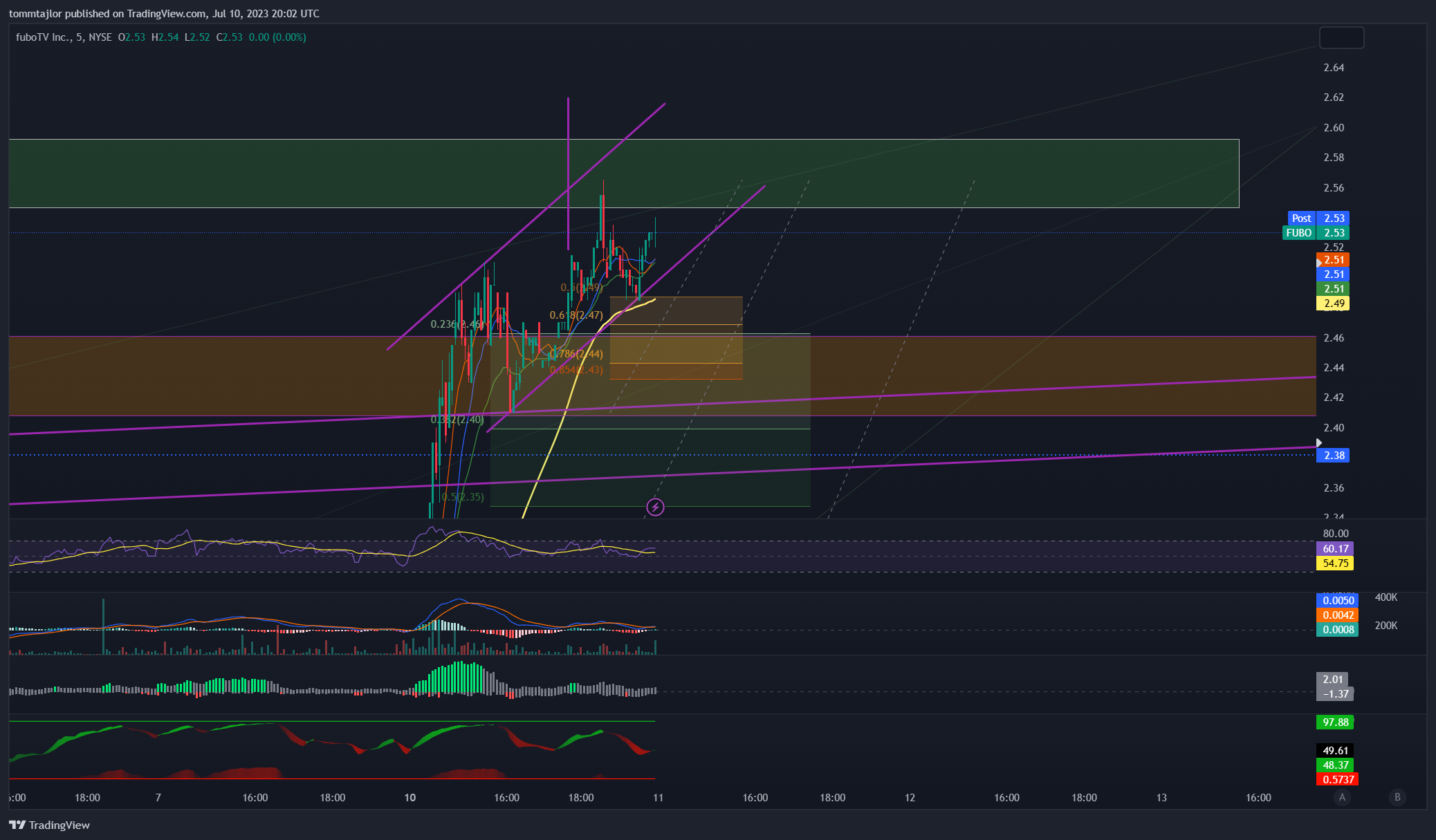Click the 2.46 price axis label
Viewport: 1436px width, 840px height.
[x=1334, y=338]
